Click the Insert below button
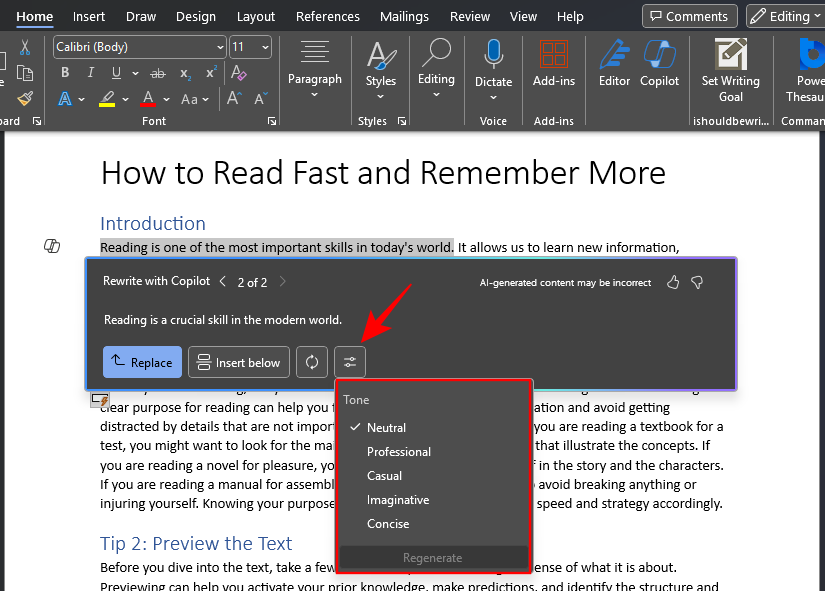The image size is (825, 591). coord(239,362)
